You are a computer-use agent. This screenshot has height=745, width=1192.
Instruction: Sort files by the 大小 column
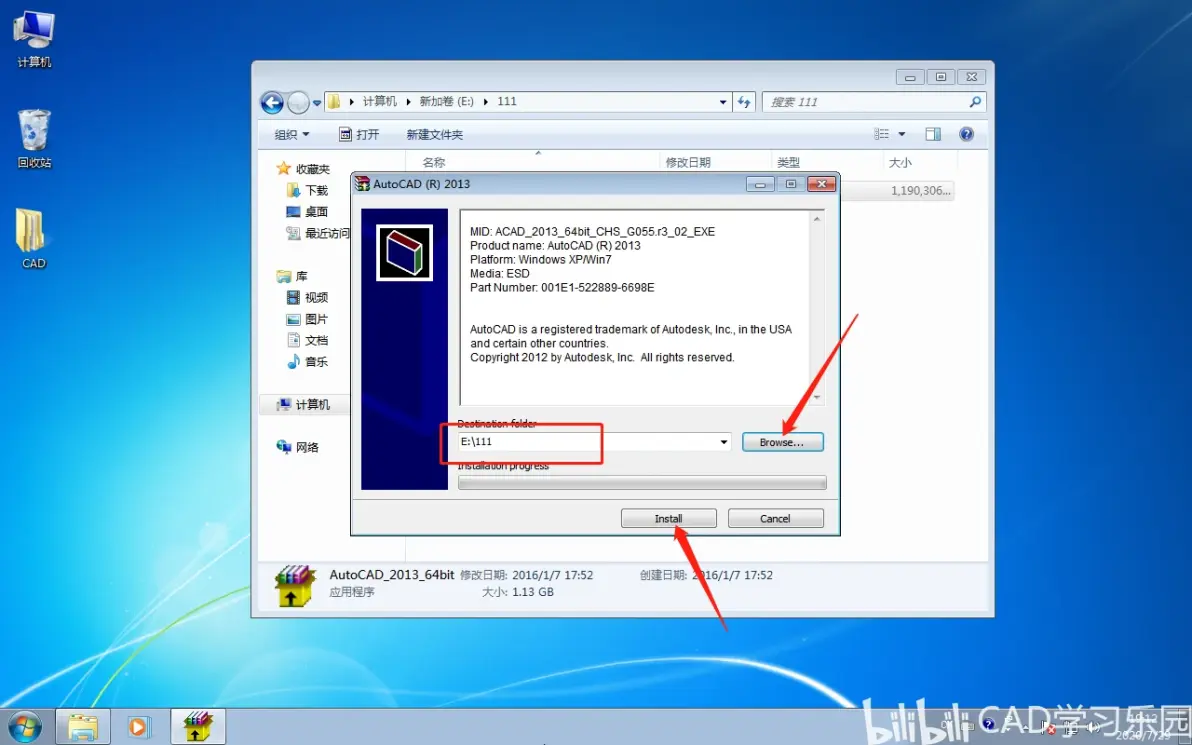900,162
